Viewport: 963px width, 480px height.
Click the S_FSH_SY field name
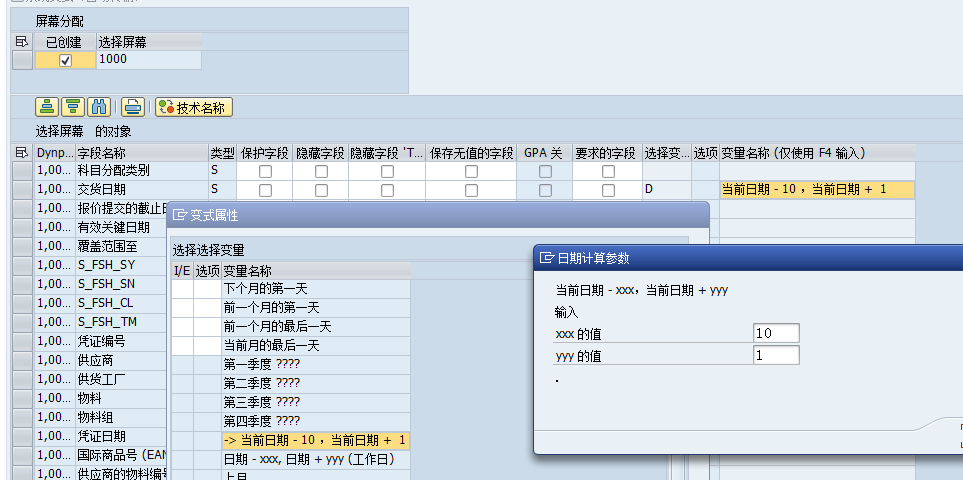point(106,266)
